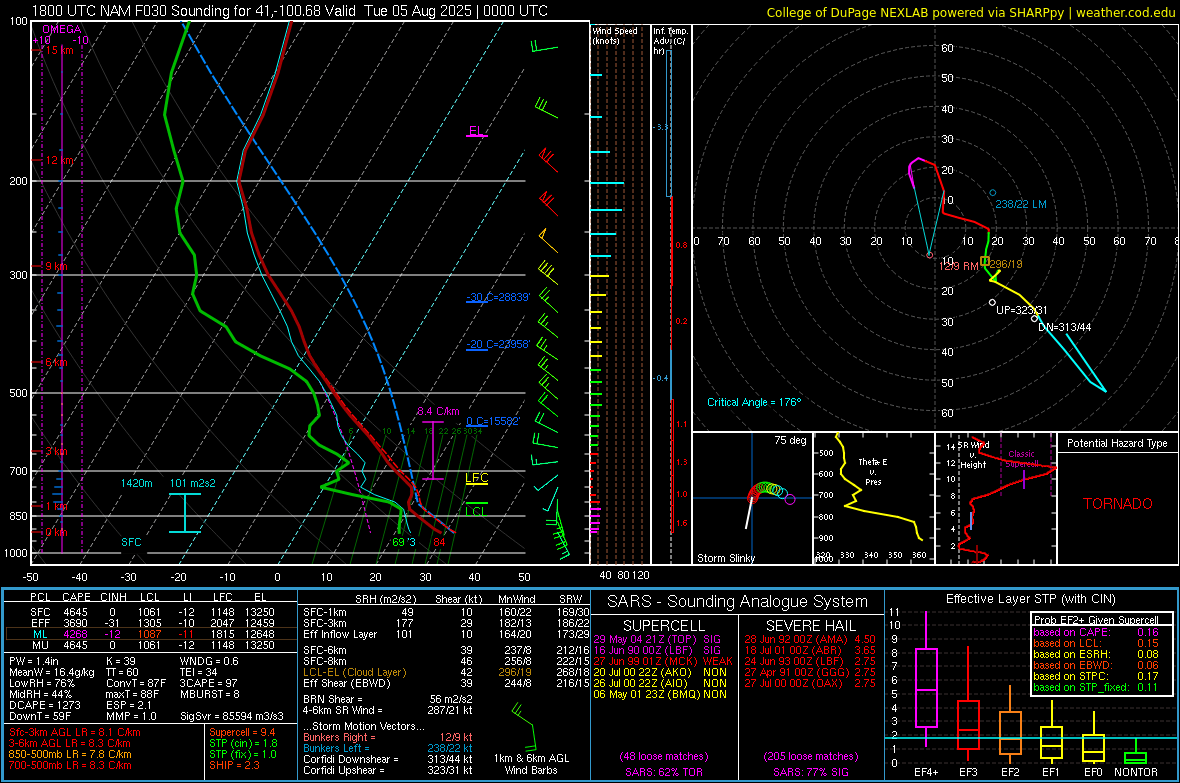Click the "-20 C=23958'" height label
This screenshot has width=1180, height=783.
click(498, 344)
